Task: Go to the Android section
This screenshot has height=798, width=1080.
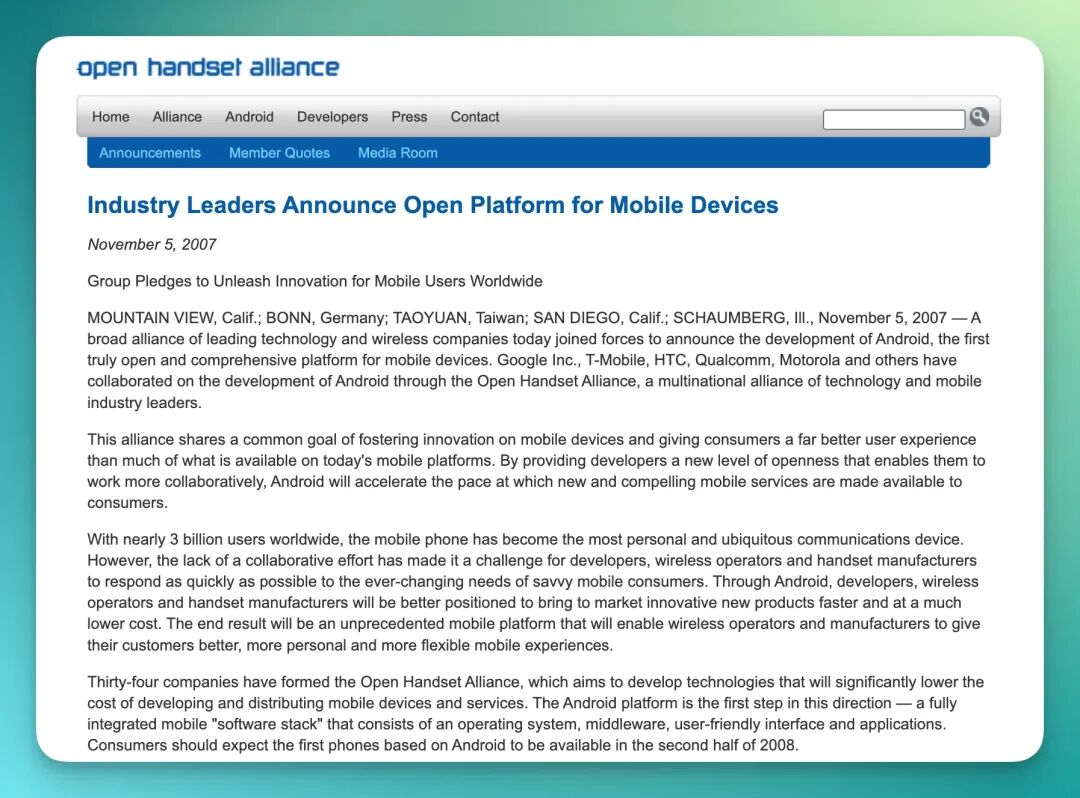Action: pyautogui.click(x=249, y=117)
